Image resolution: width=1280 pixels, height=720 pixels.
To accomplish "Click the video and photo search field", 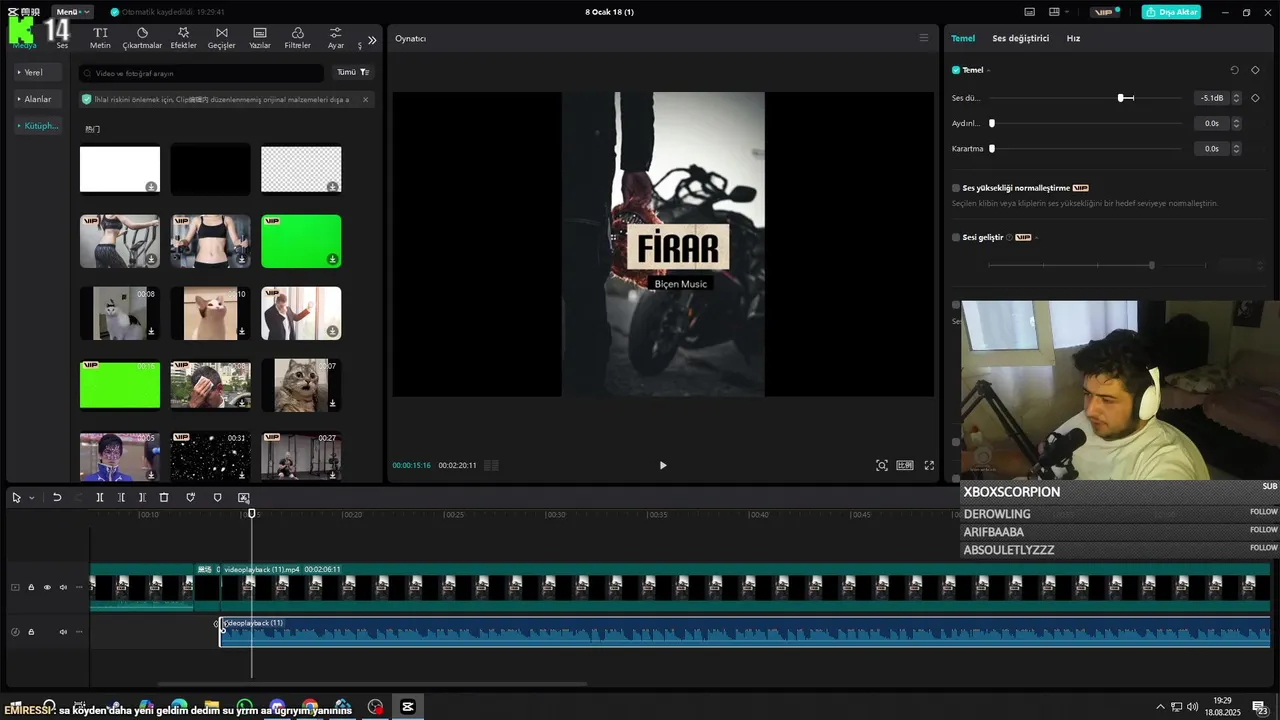I will coord(201,73).
